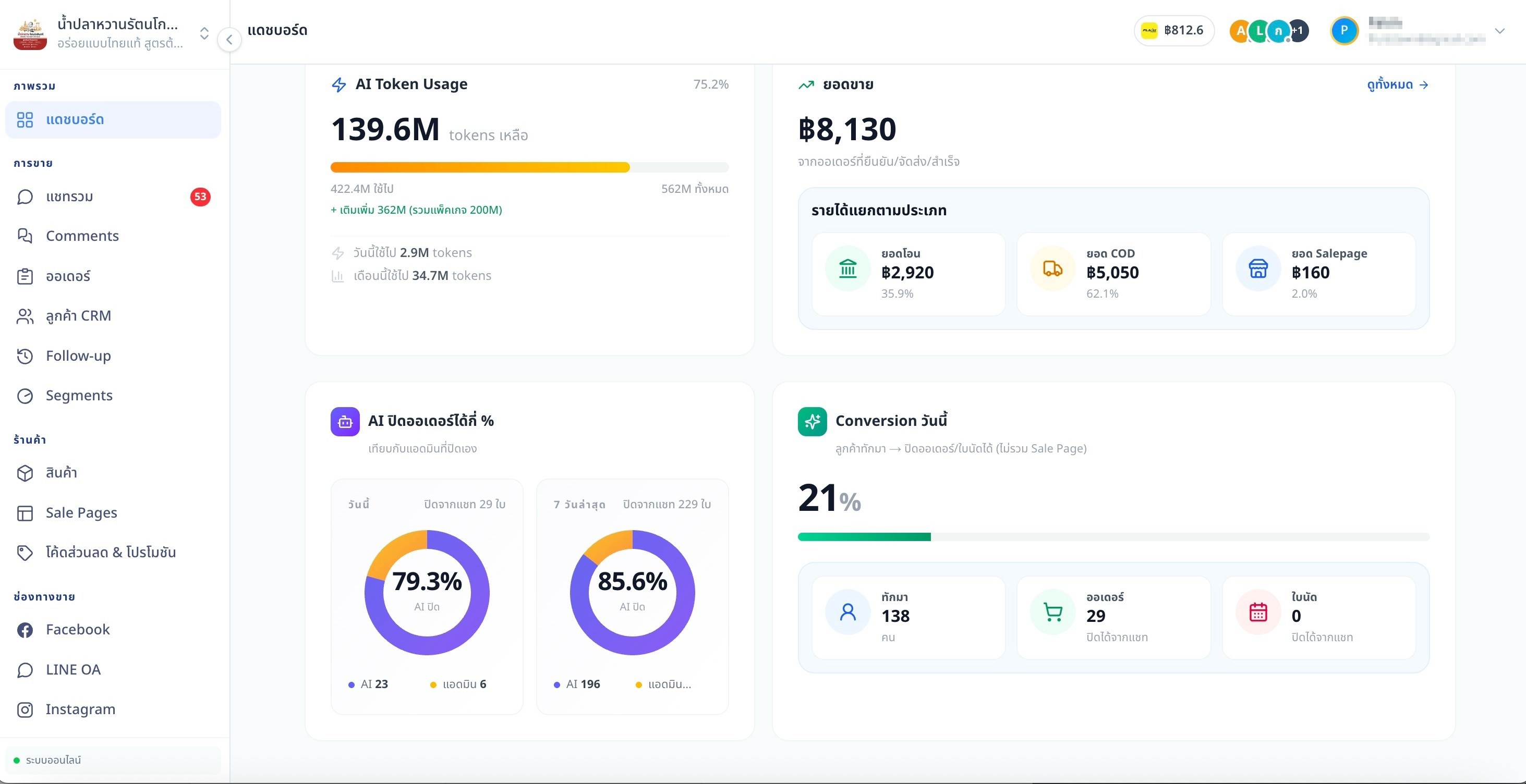Click the แอดมิน 6 legend entry
This screenshot has height=784, width=1526.
coord(458,684)
